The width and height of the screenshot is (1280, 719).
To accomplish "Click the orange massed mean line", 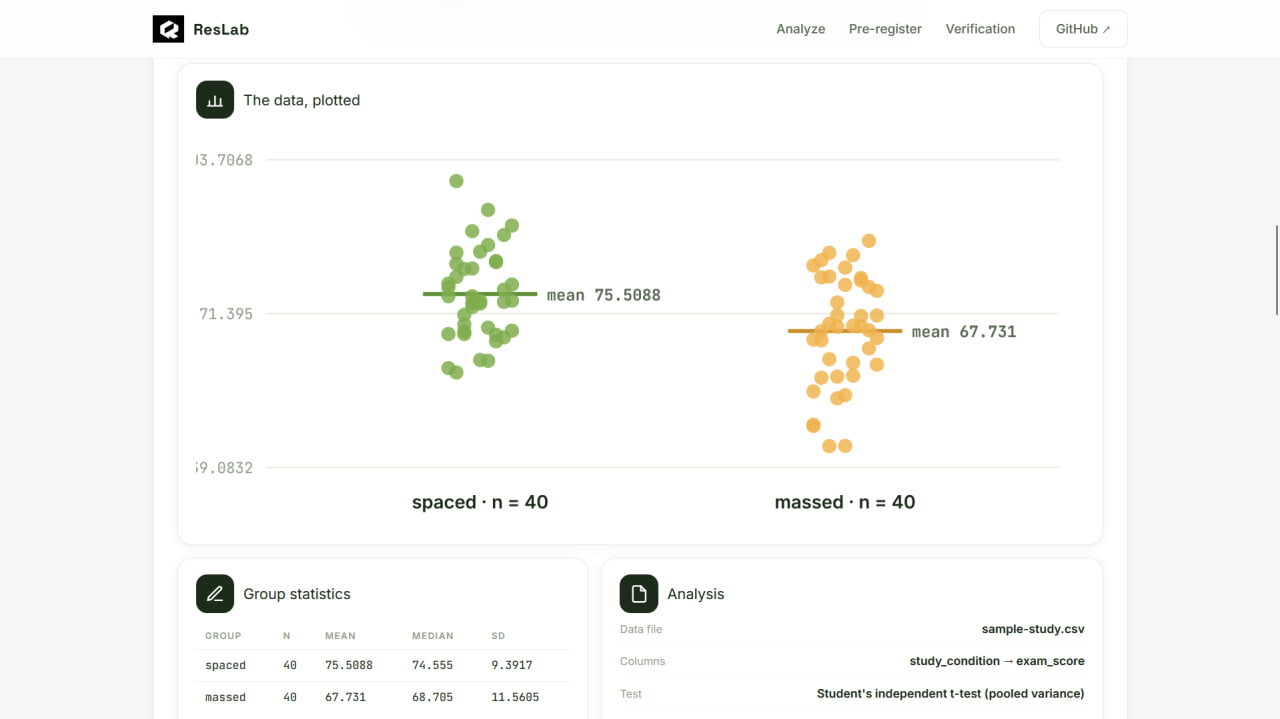I will point(845,331).
